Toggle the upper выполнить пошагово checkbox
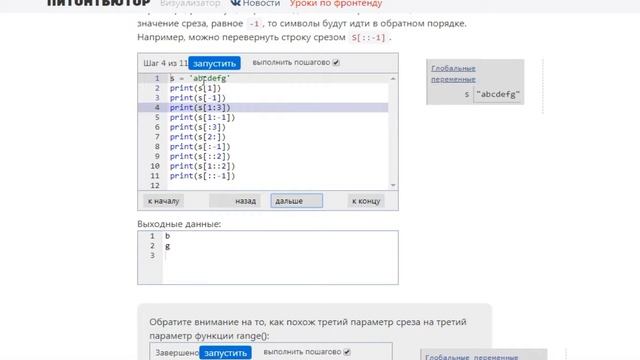Viewport: 640px width, 360px height. point(336,62)
